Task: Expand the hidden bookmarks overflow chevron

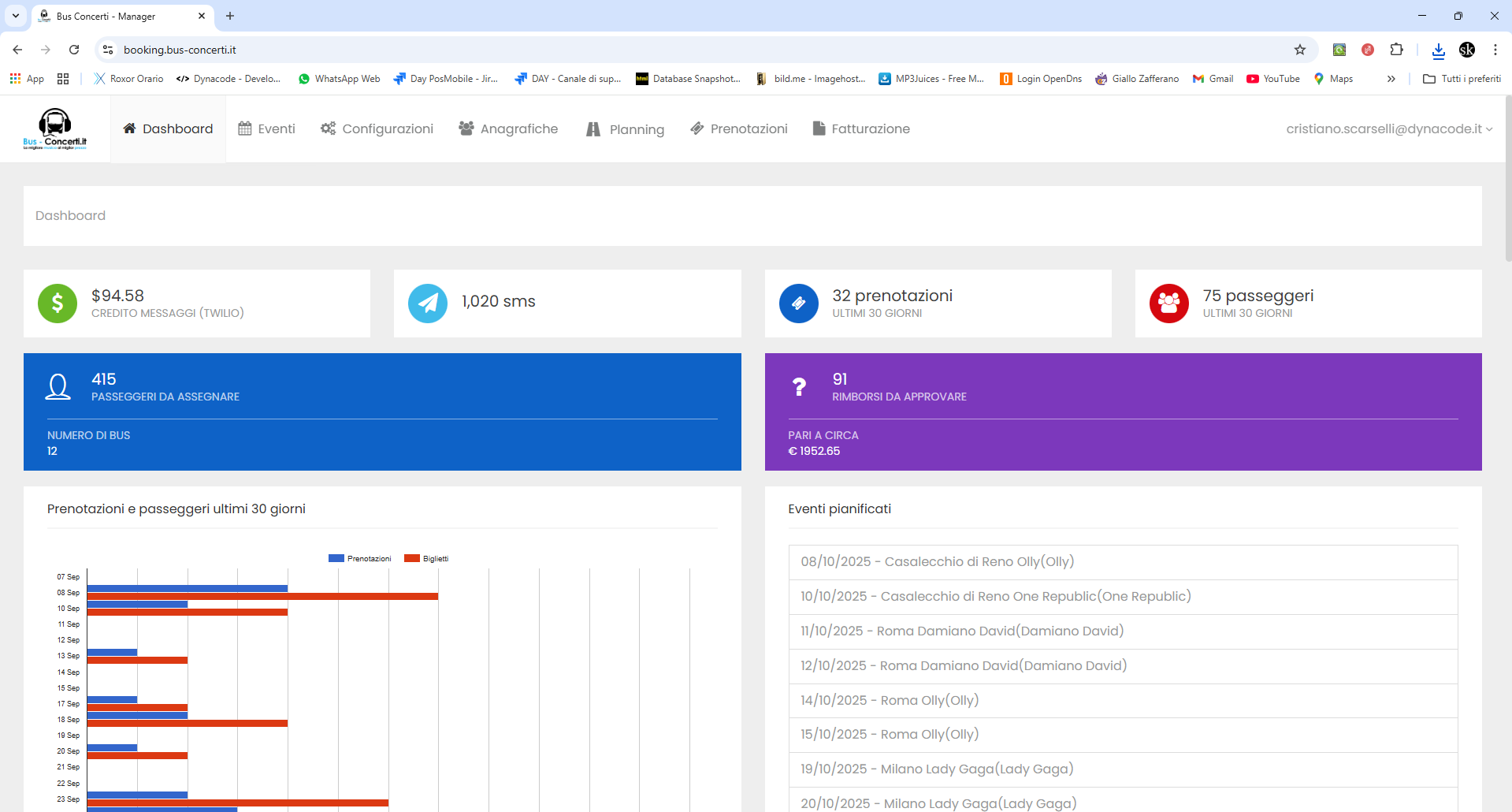Action: pyautogui.click(x=1391, y=79)
